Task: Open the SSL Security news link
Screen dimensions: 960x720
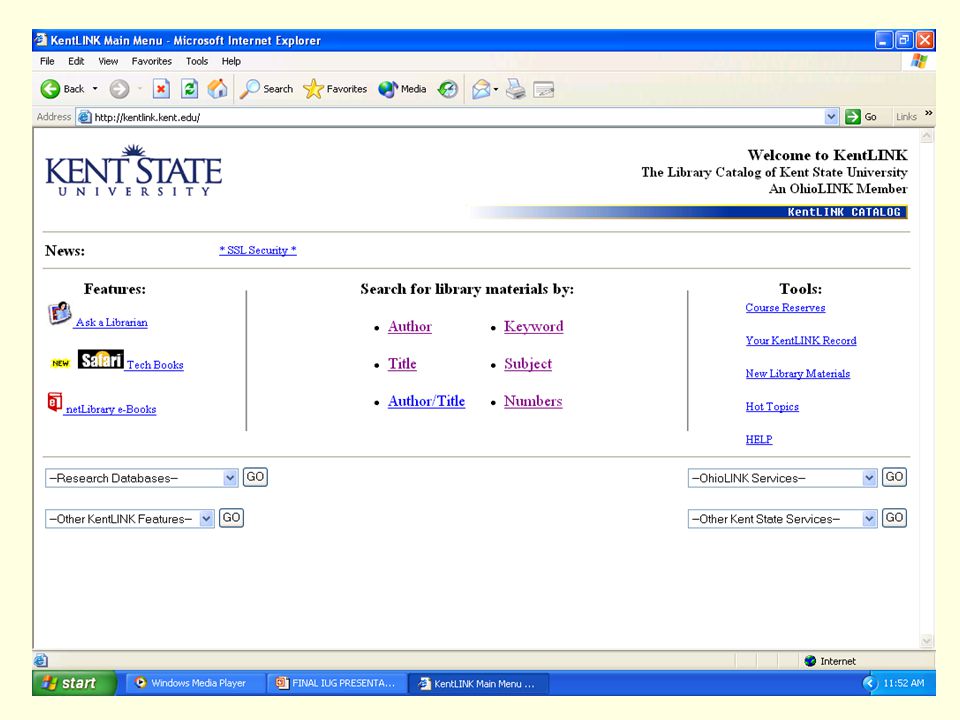Action: click(258, 250)
